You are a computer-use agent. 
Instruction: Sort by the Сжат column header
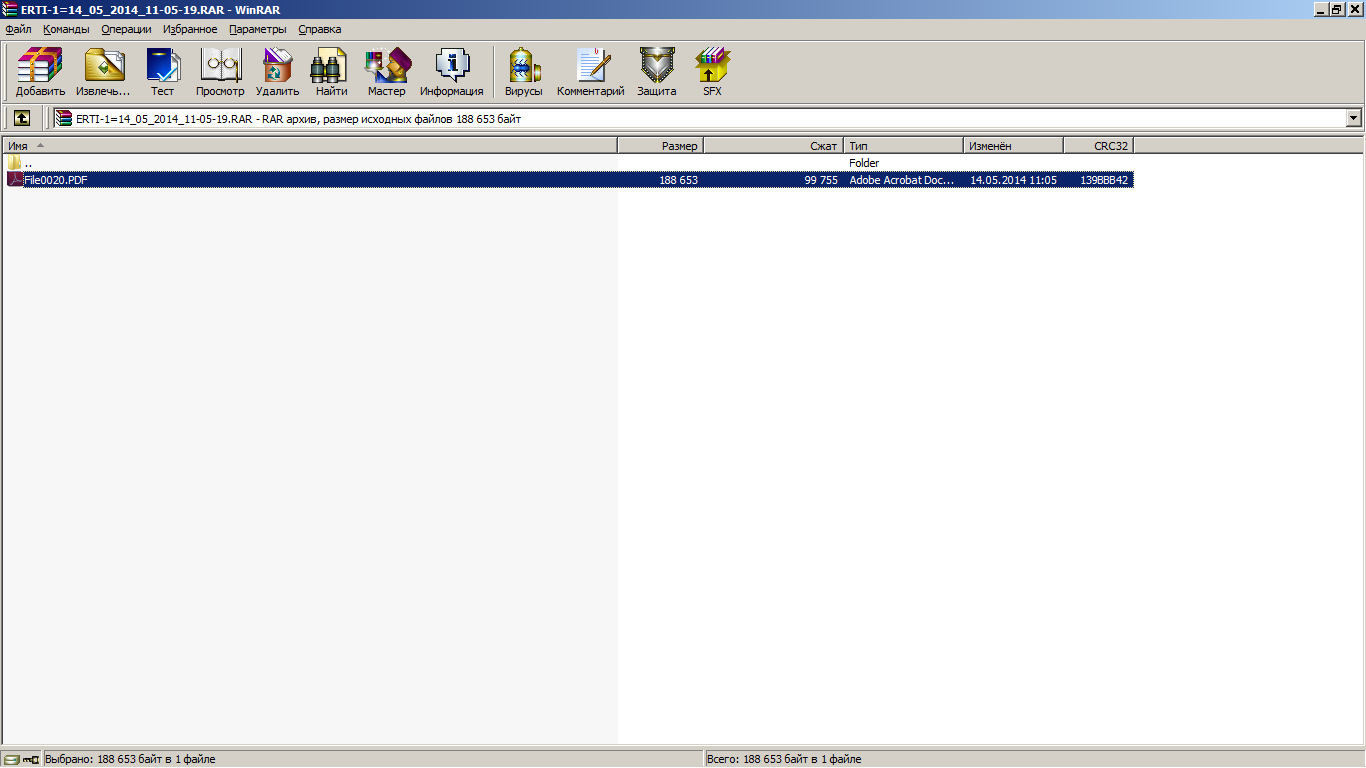(x=774, y=146)
